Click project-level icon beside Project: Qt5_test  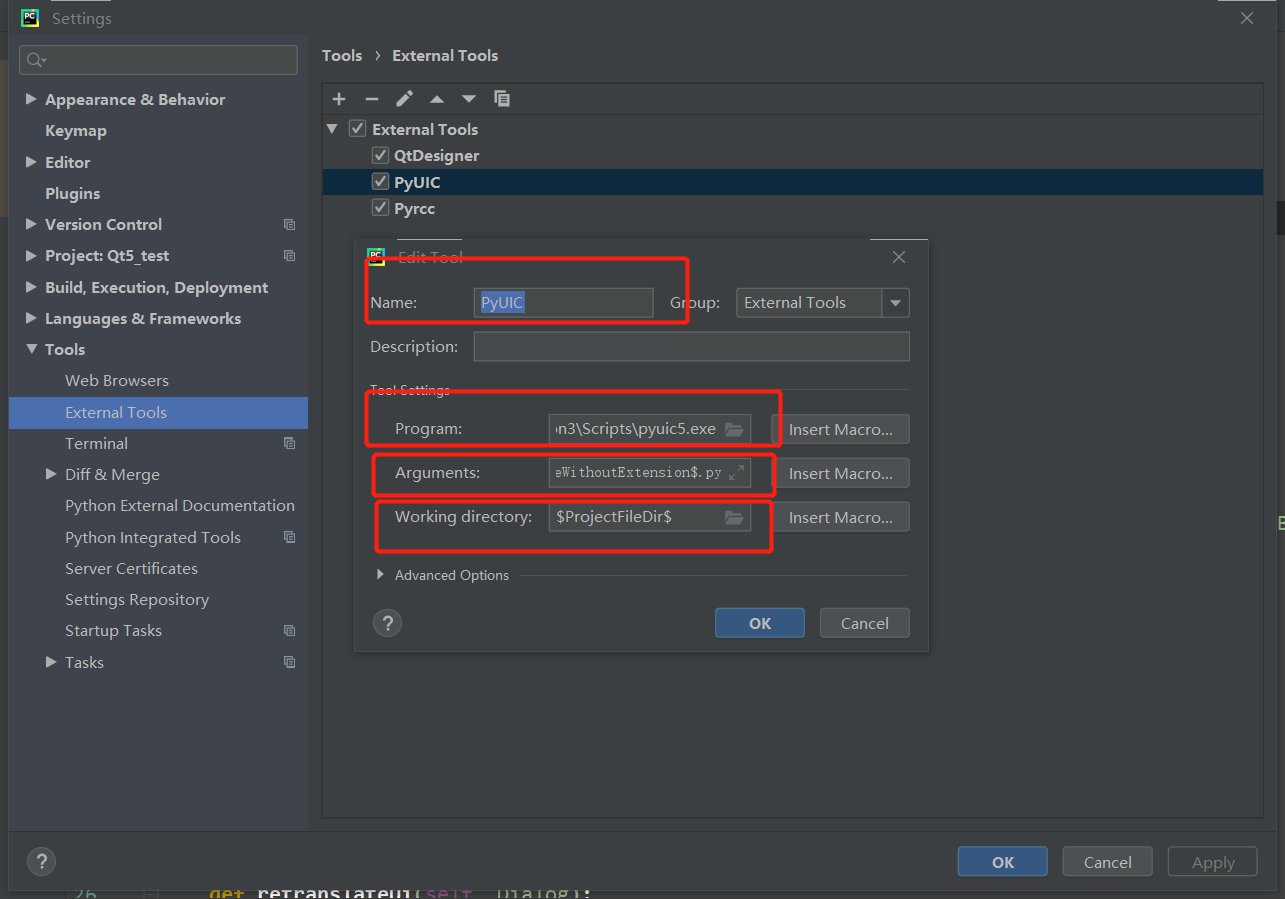(x=289, y=256)
